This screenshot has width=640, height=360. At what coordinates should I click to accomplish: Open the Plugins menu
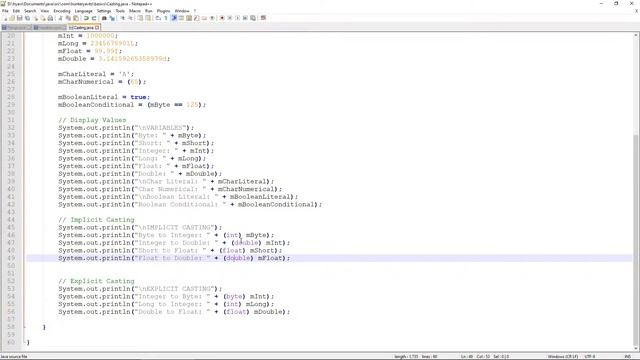(163, 11)
